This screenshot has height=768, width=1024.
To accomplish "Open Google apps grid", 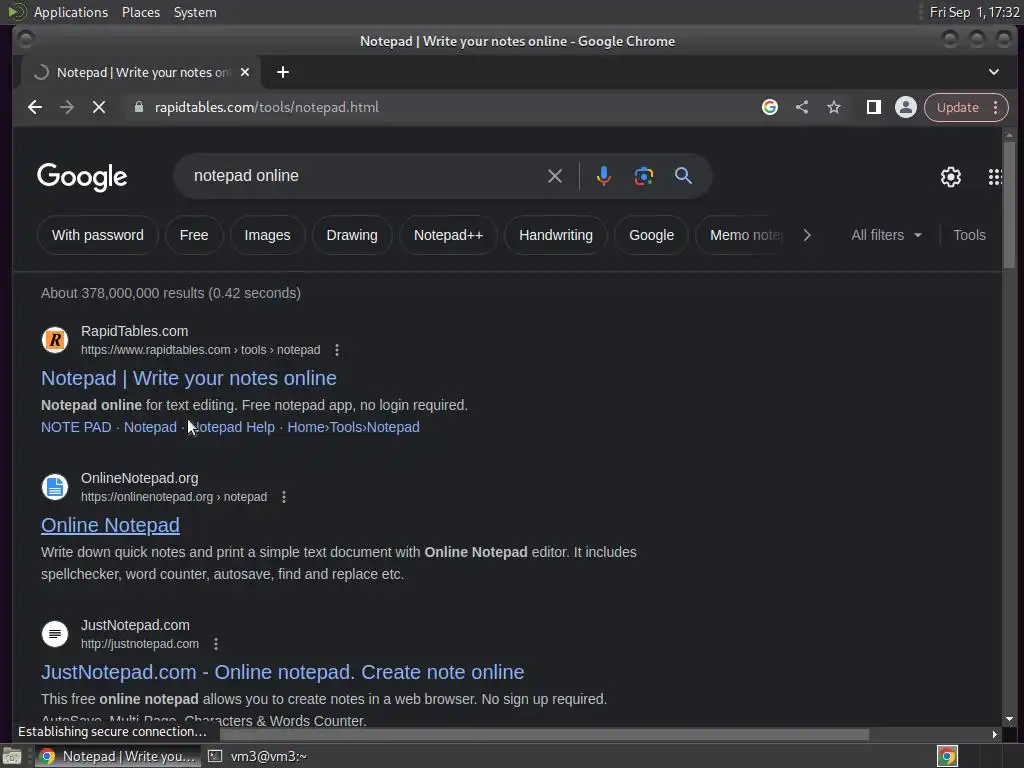I will tap(995, 176).
